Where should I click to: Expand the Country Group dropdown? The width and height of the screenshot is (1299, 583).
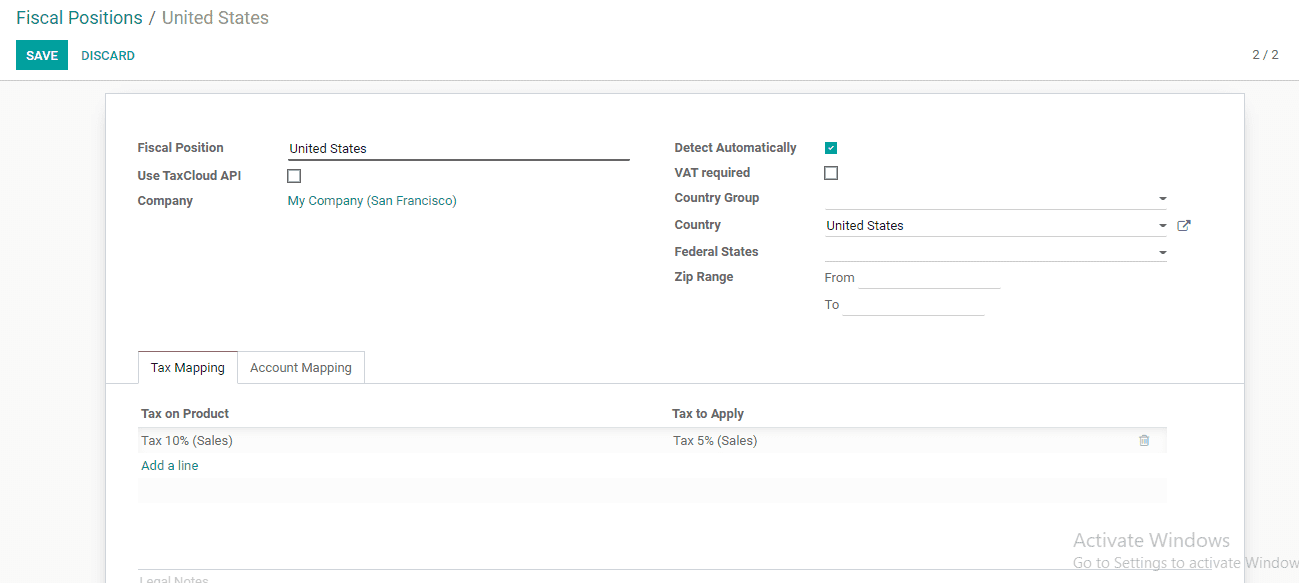coord(1163,199)
